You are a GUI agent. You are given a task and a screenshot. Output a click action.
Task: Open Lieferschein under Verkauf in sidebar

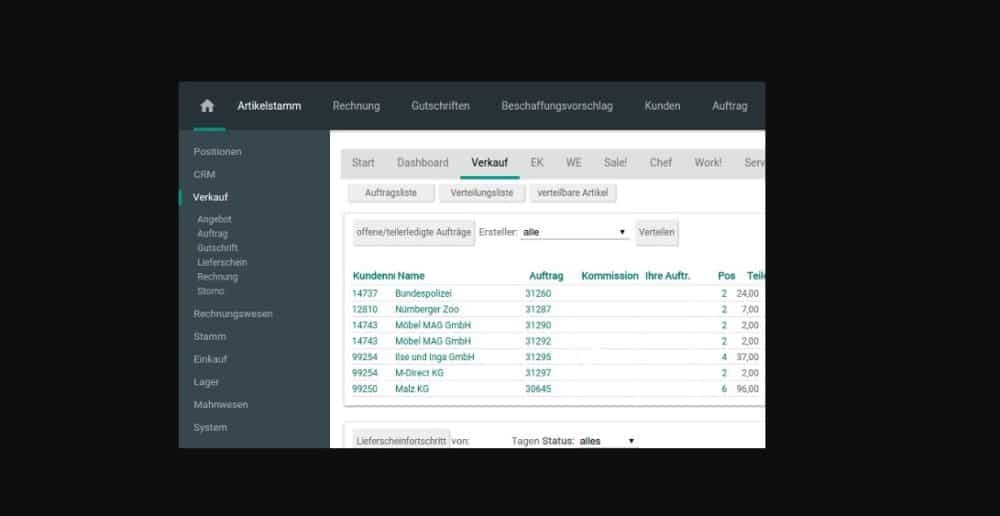pyautogui.click(x=222, y=262)
